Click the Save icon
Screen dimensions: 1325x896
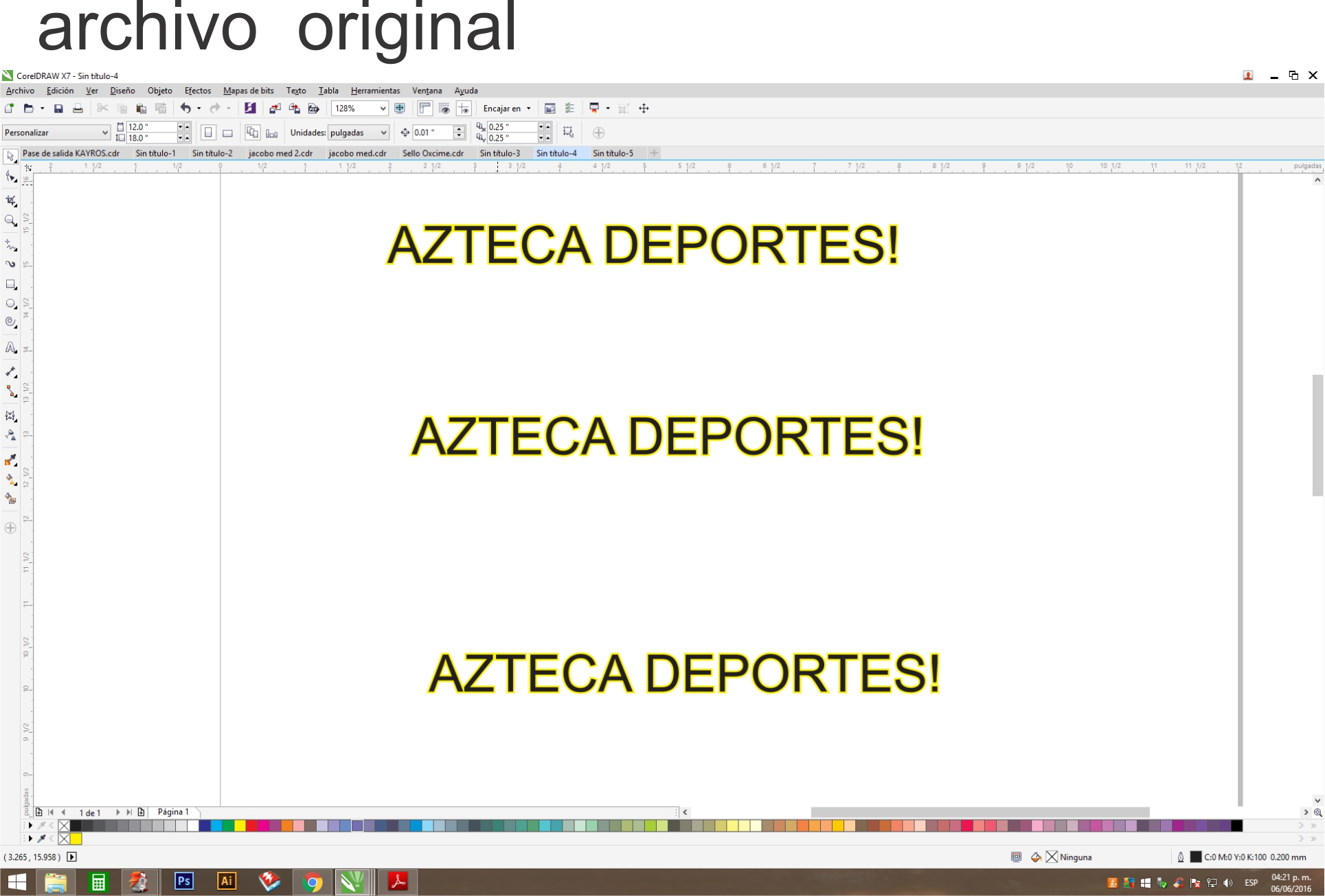58,108
